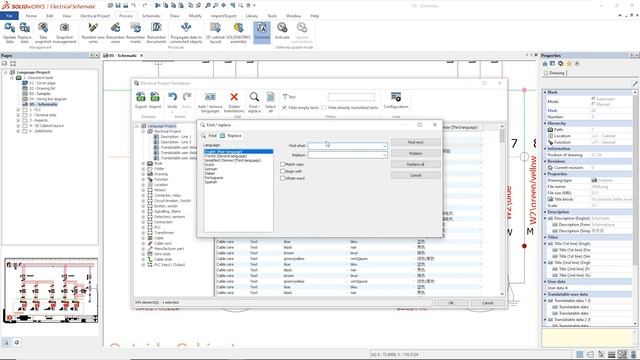The width and height of the screenshot is (640, 360).
Task: Collapse the Mark section in Properties
Action: click(545, 92)
